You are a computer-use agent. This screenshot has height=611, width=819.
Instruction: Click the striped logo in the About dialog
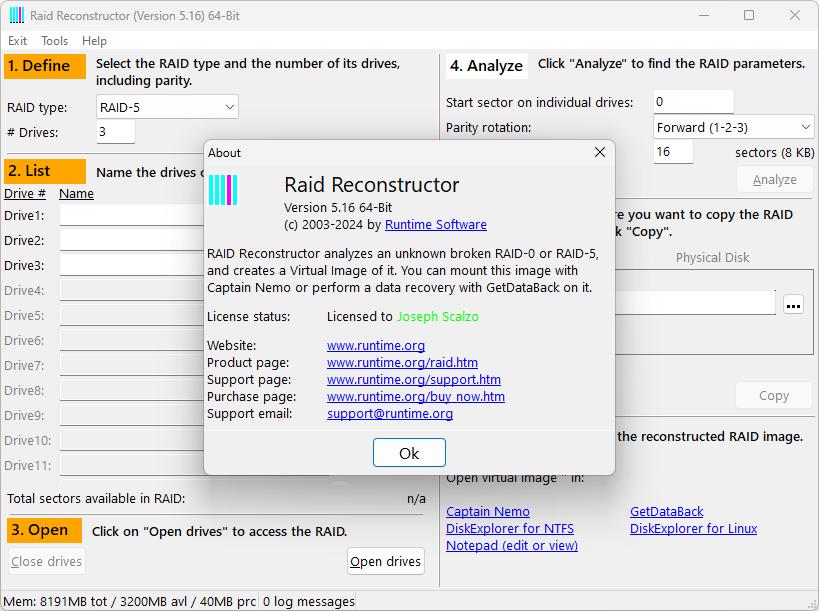[x=223, y=190]
